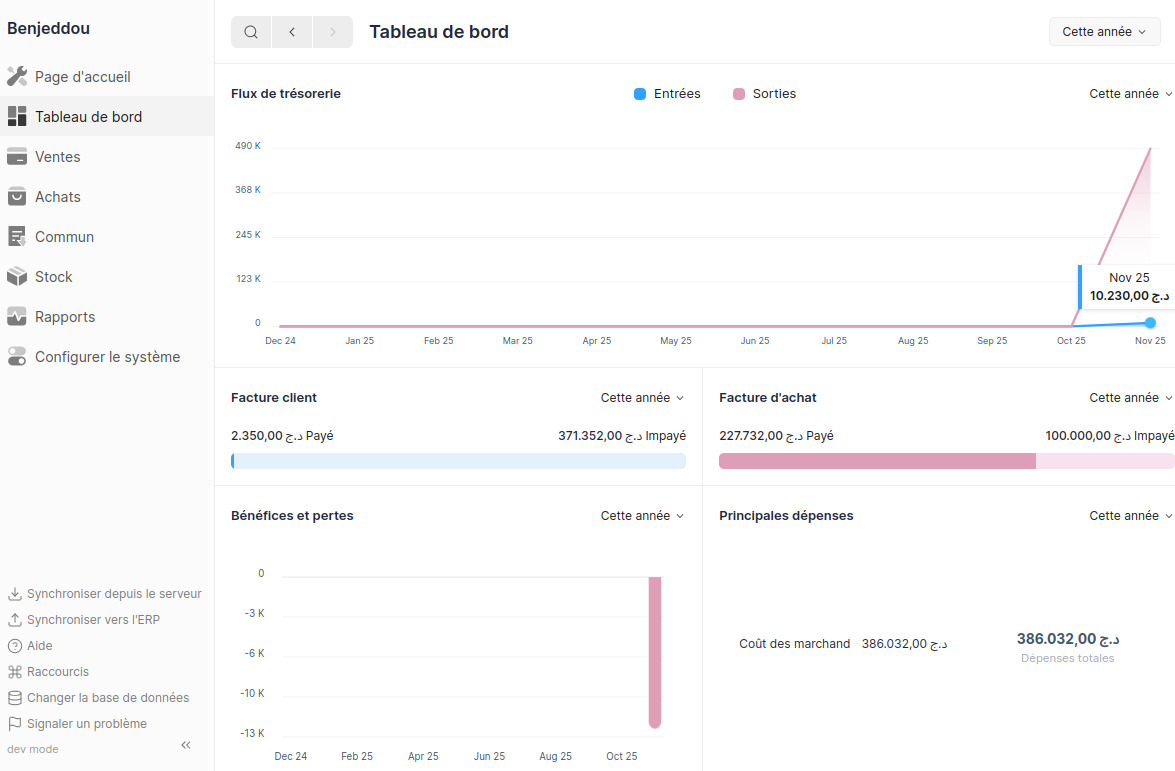Click the search magnifier icon
This screenshot has width=1175, height=771.
(x=251, y=32)
